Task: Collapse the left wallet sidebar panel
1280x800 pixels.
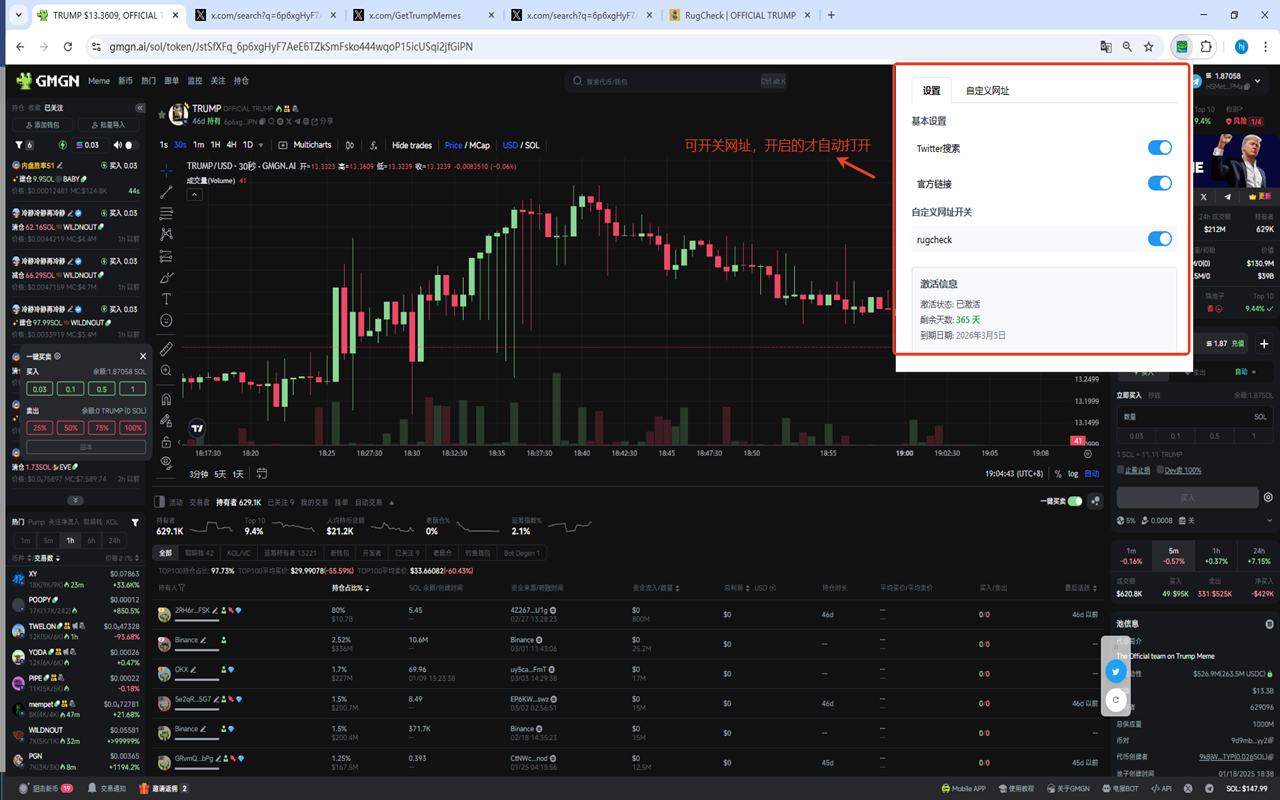Action: (x=140, y=108)
